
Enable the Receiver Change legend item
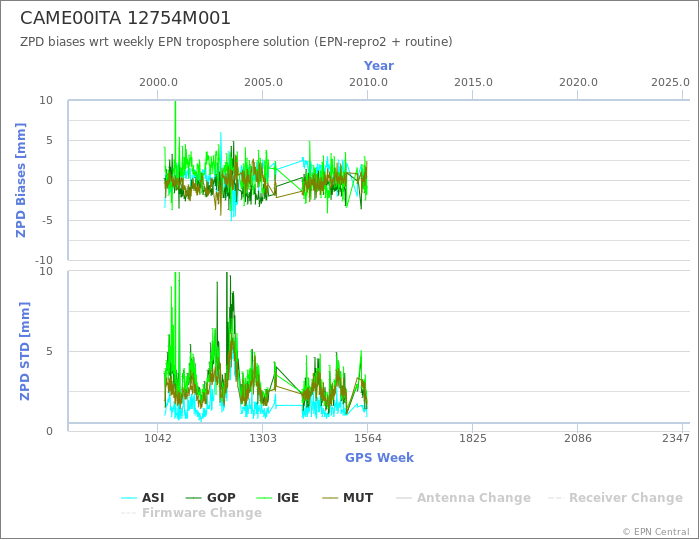tap(616, 498)
